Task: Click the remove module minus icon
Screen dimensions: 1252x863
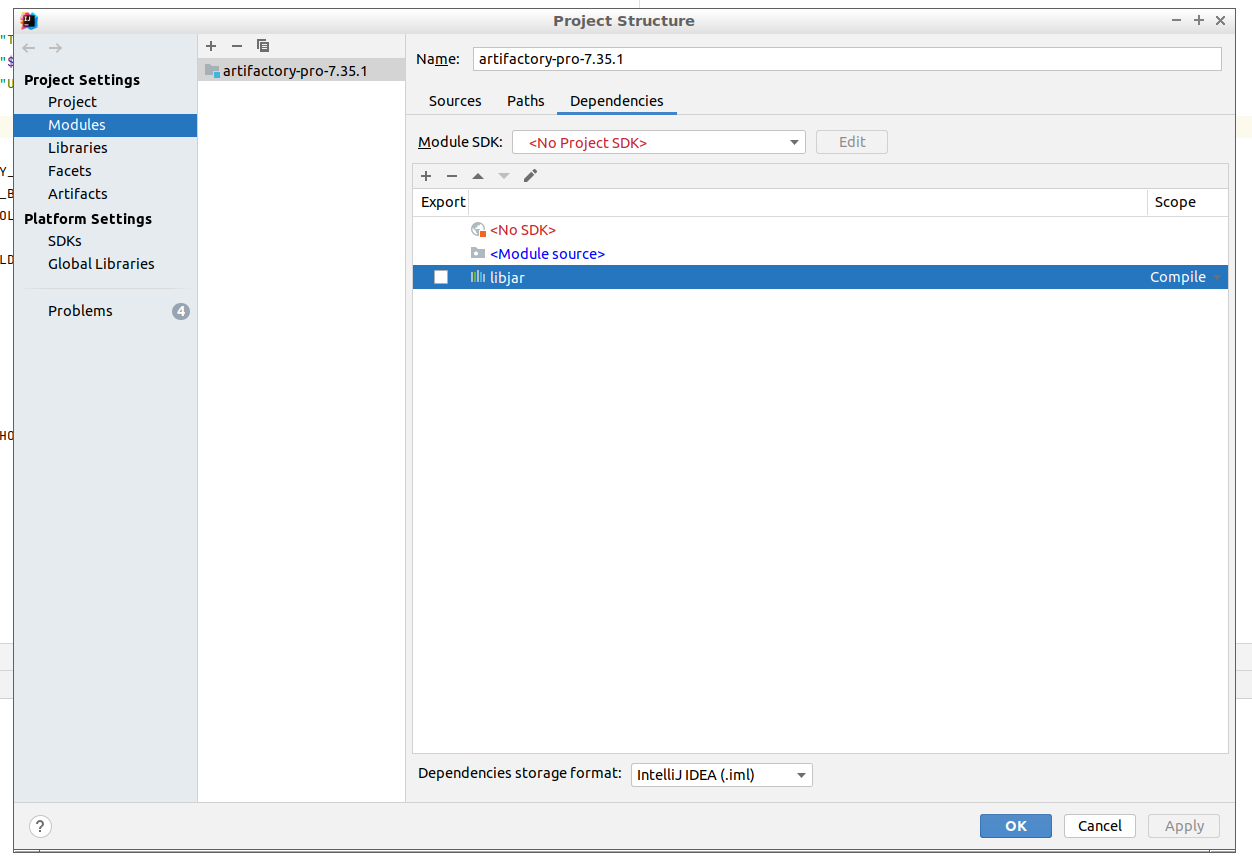Action: point(237,46)
